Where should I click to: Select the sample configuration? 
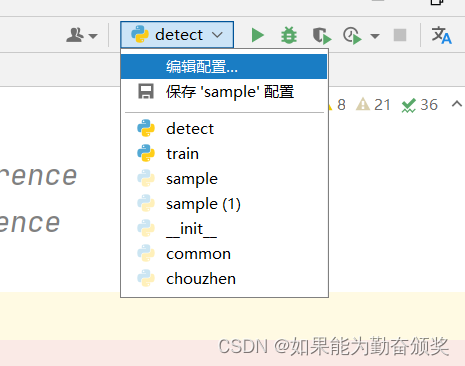(x=224, y=179)
